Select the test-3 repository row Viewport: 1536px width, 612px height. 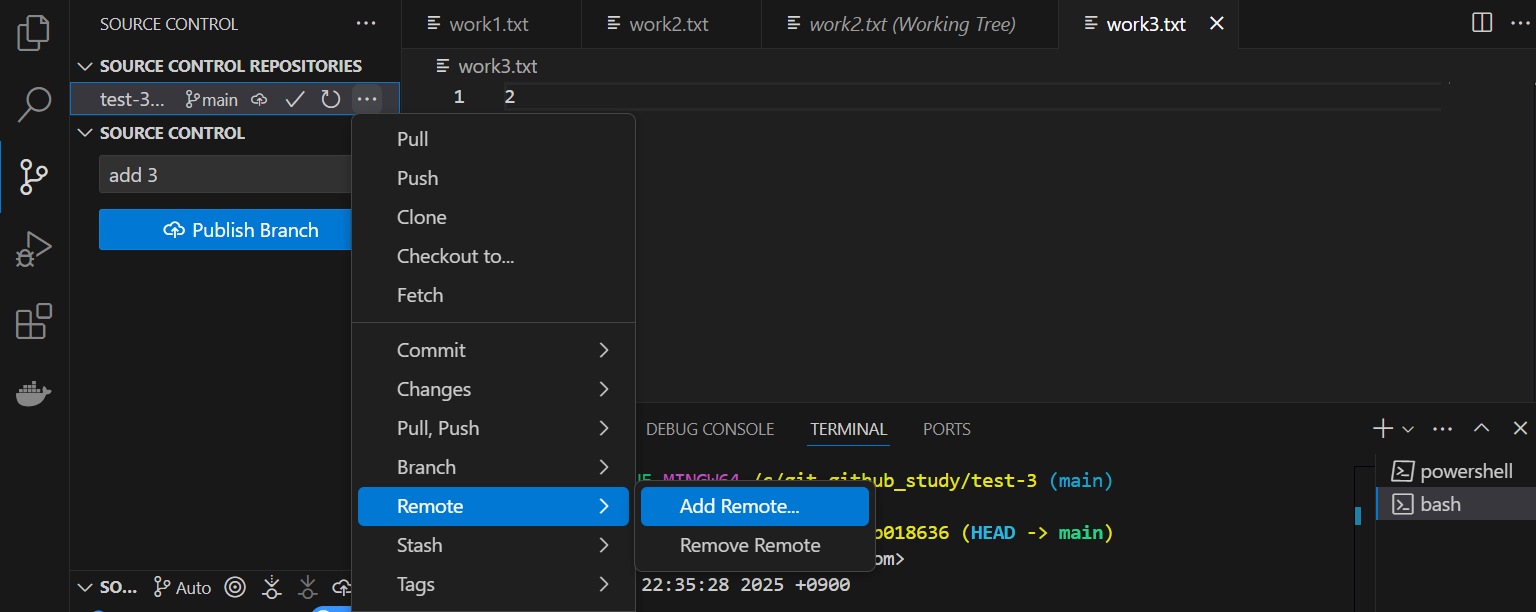tap(235, 99)
